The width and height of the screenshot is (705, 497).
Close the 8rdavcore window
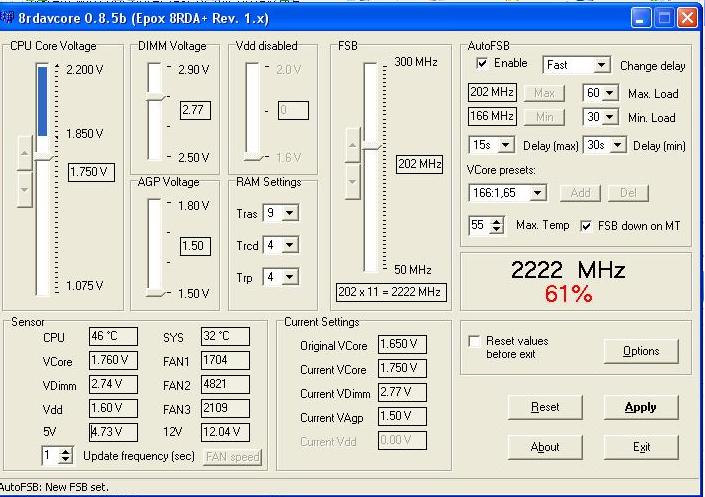point(687,18)
